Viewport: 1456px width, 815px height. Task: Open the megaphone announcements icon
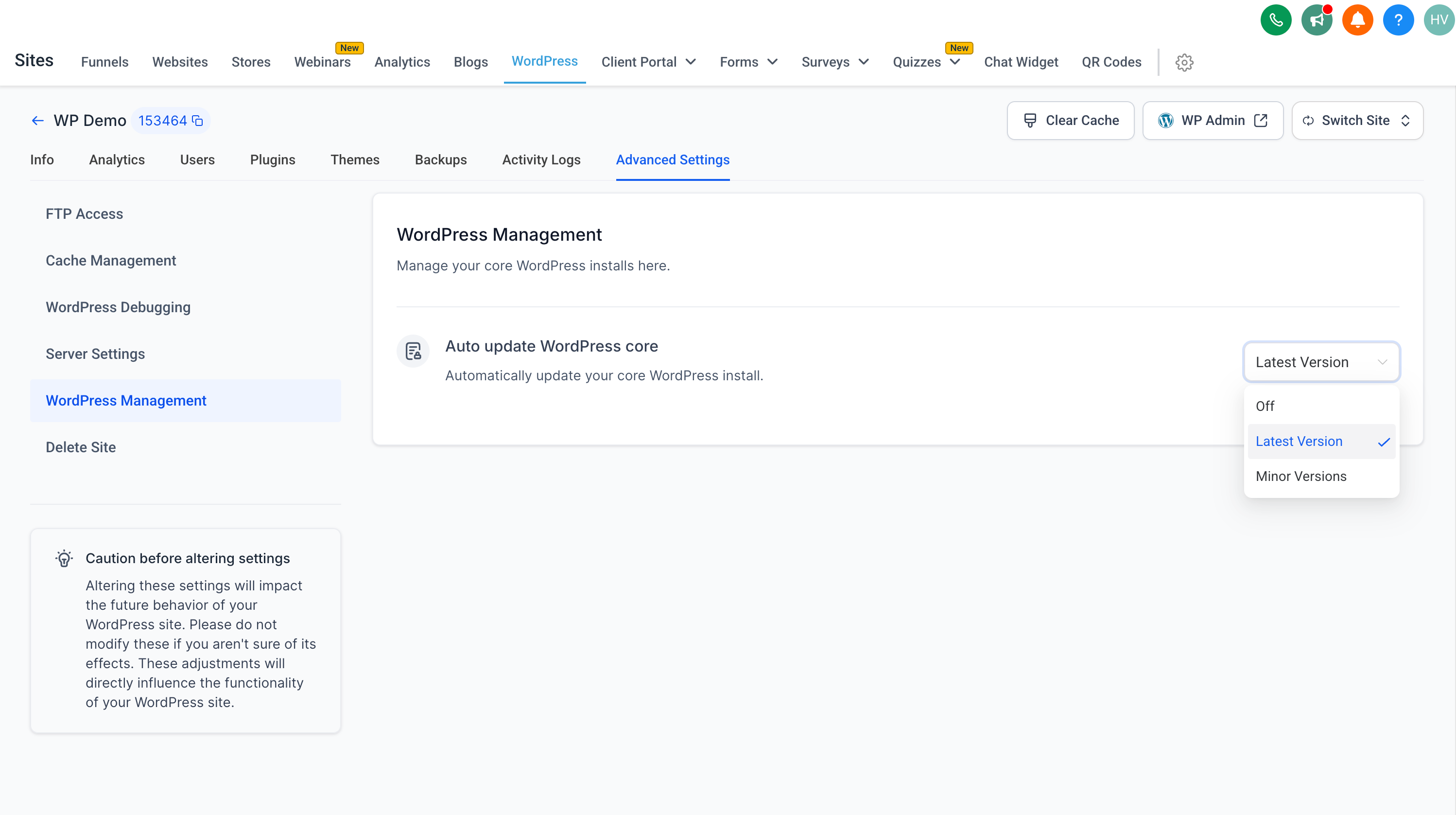point(1317,20)
